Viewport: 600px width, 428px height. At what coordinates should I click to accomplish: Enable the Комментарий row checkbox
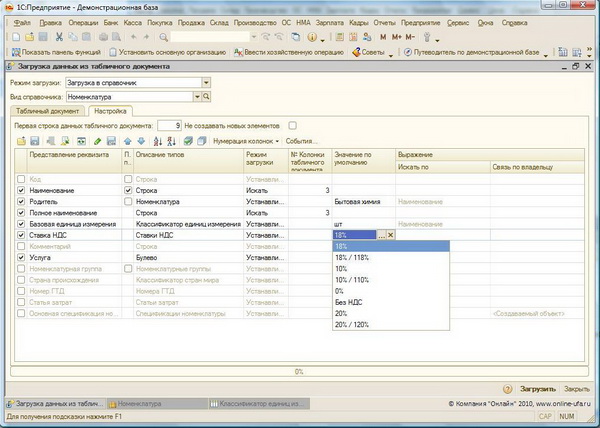coord(21,246)
